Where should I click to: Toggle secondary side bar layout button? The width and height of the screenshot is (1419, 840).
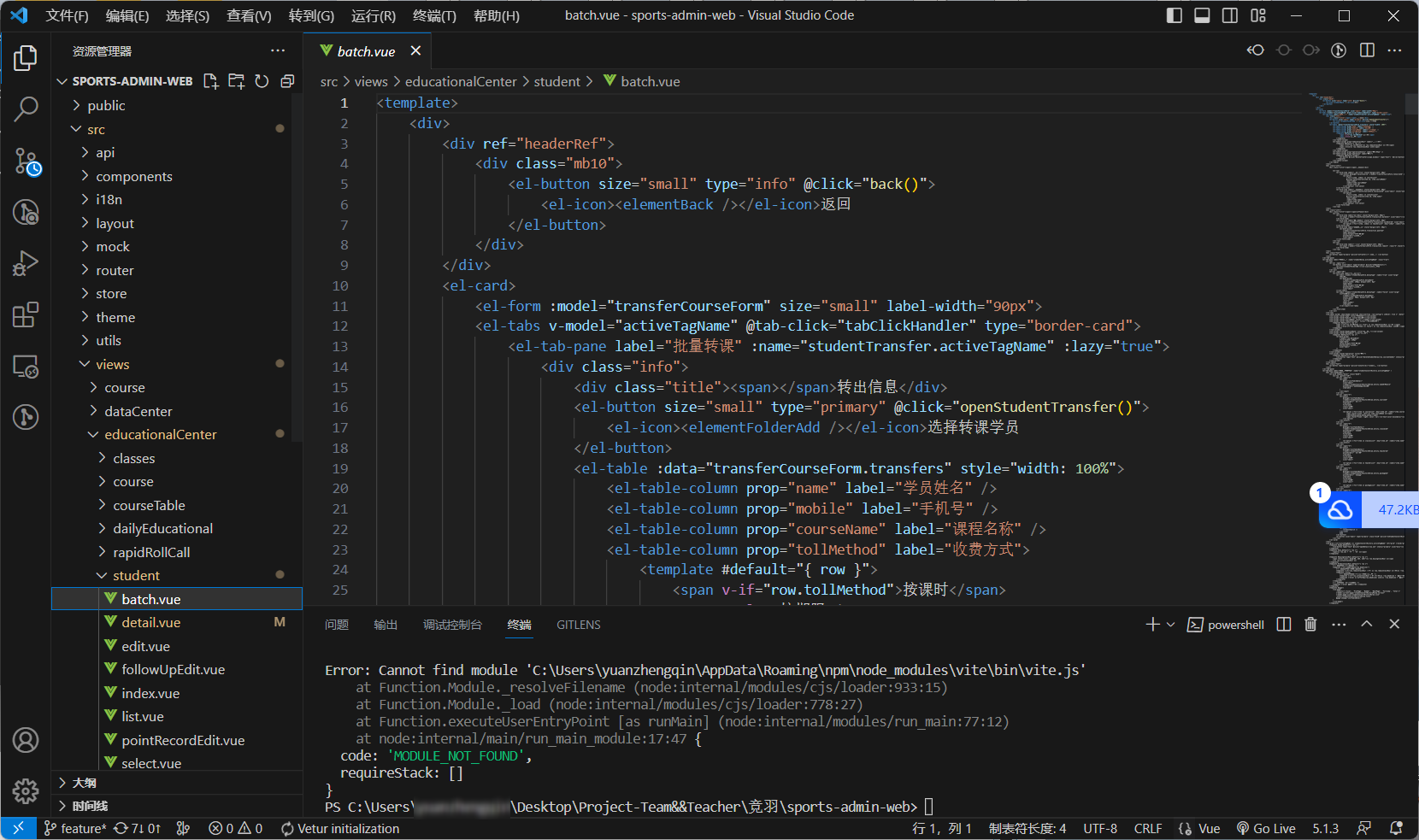pyautogui.click(x=1230, y=15)
